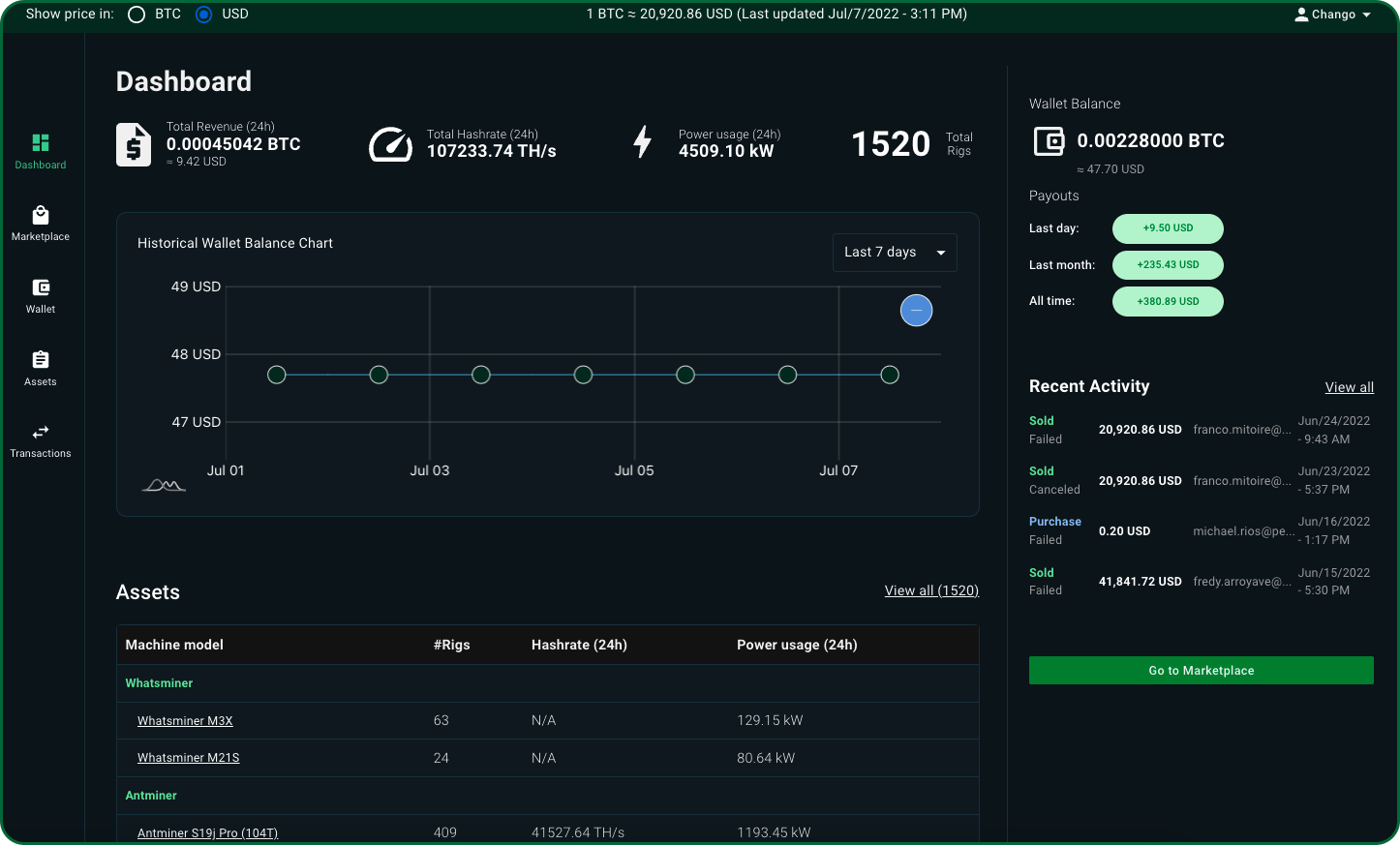Click the dollar sign revenue icon
The image size is (1400, 845).
[x=133, y=143]
